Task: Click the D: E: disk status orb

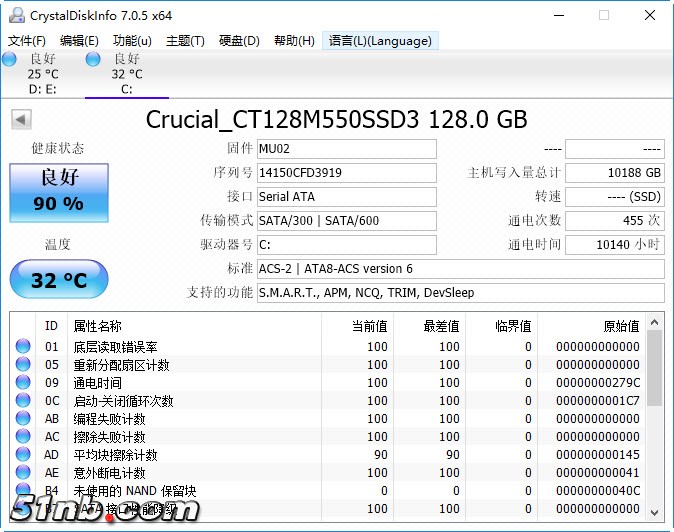Action: [x=9, y=60]
